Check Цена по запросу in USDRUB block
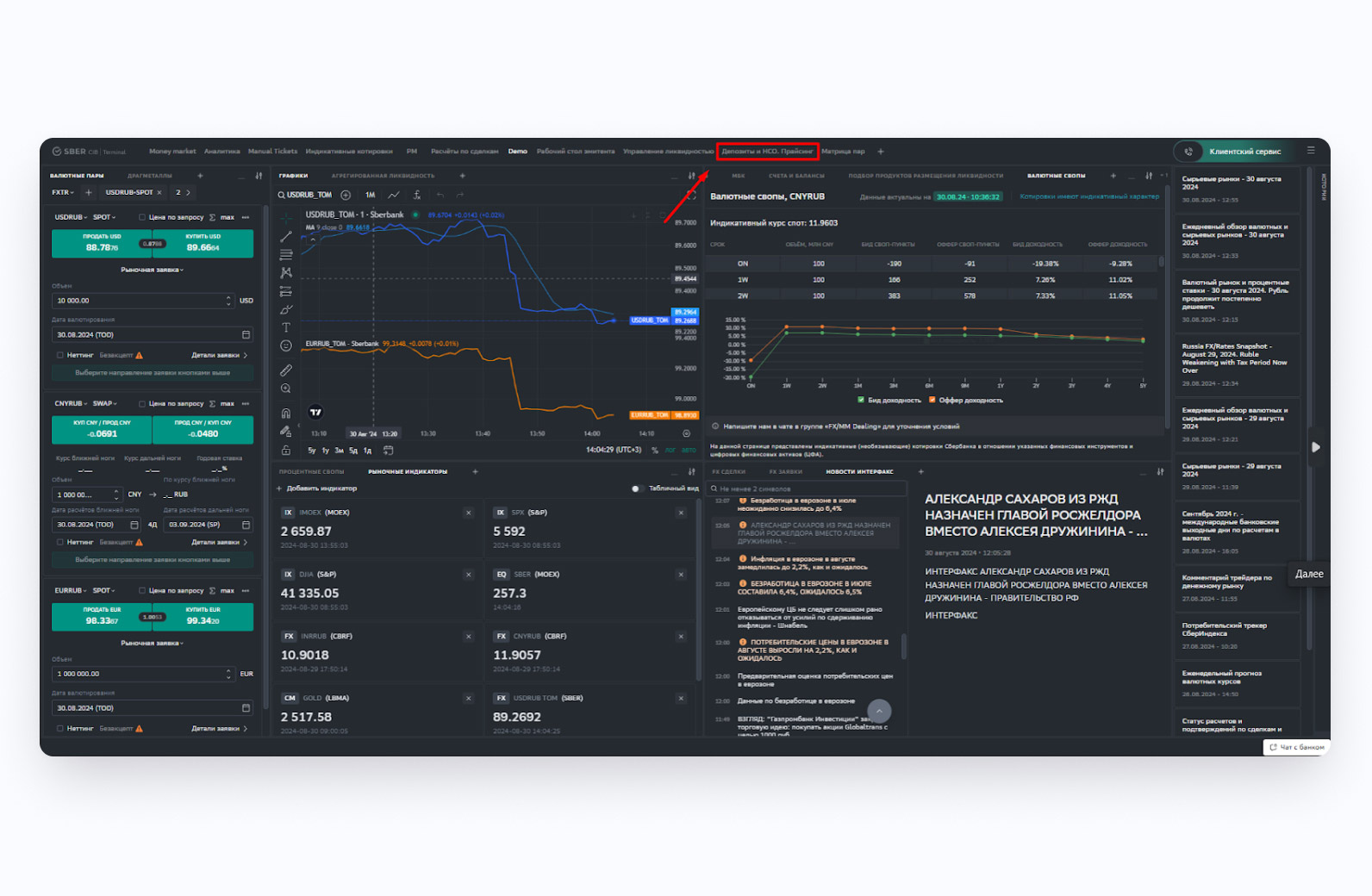1372x896 pixels. click(142, 217)
